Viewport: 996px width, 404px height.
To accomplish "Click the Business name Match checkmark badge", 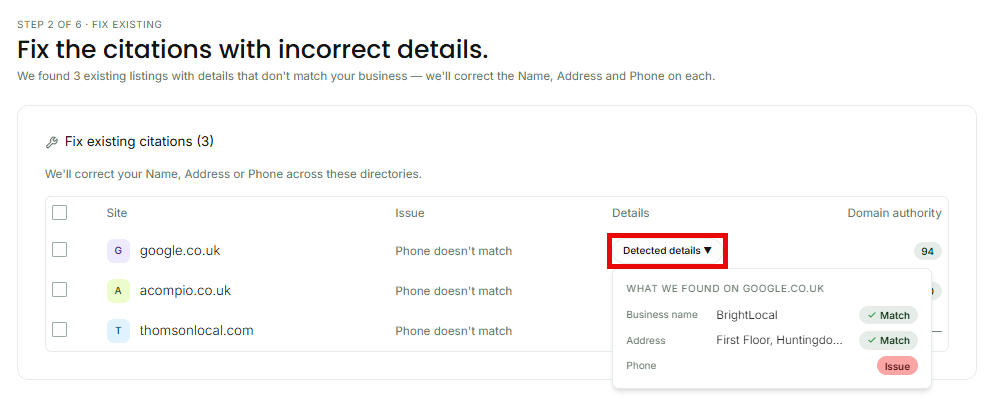I will (889, 315).
